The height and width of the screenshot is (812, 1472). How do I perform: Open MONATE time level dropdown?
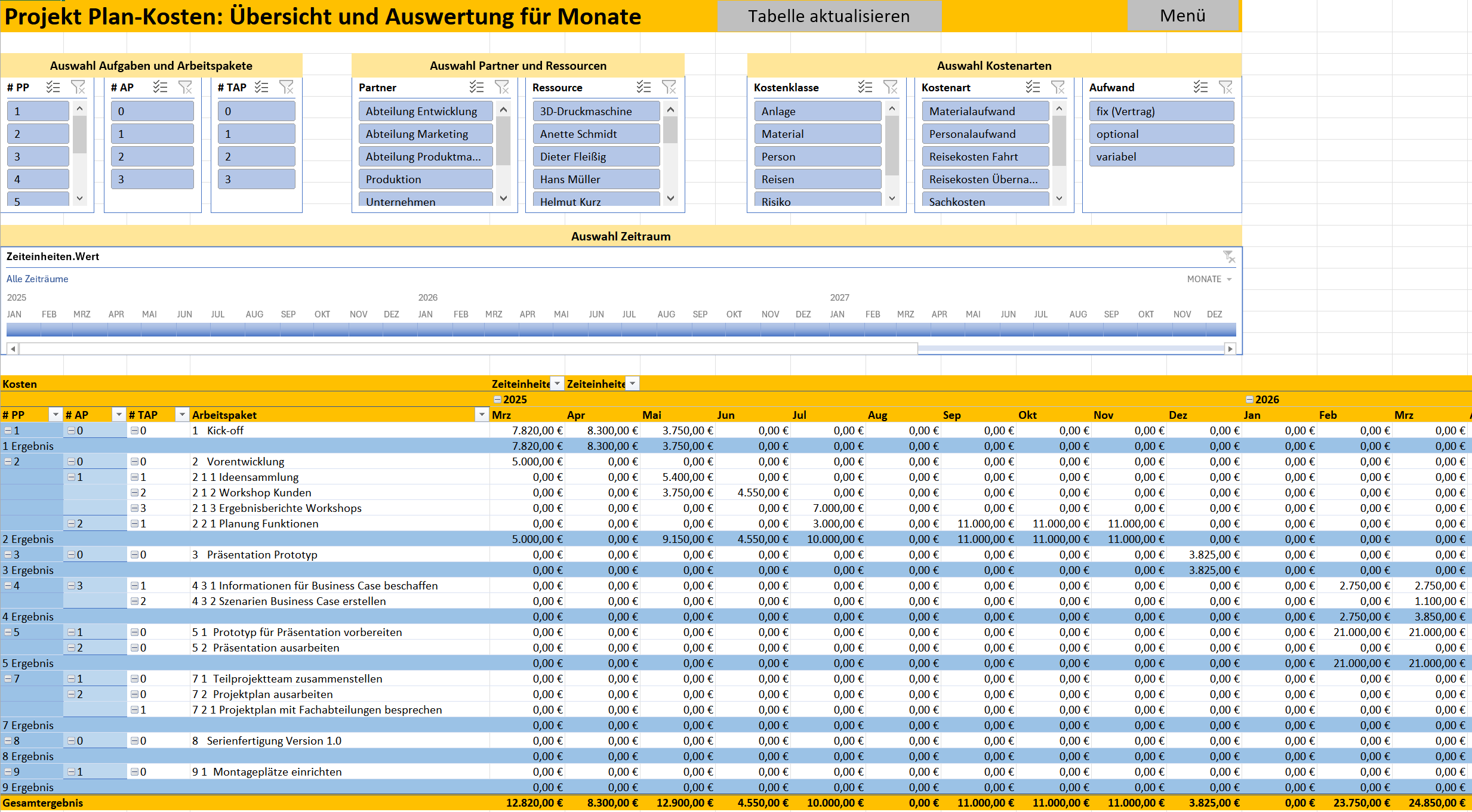[1209, 279]
